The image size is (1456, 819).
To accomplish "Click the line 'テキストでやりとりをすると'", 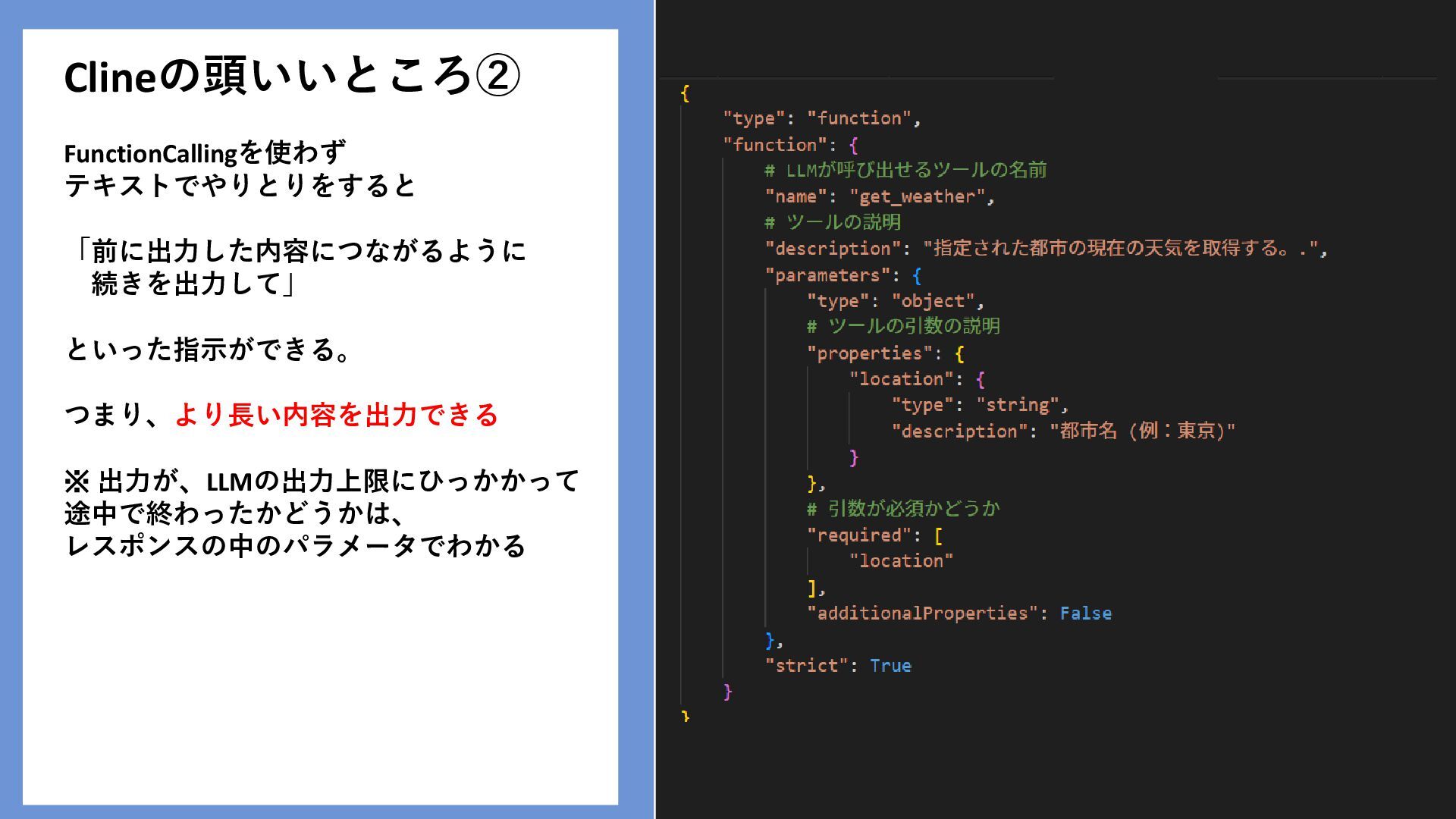I will pyautogui.click(x=240, y=186).
